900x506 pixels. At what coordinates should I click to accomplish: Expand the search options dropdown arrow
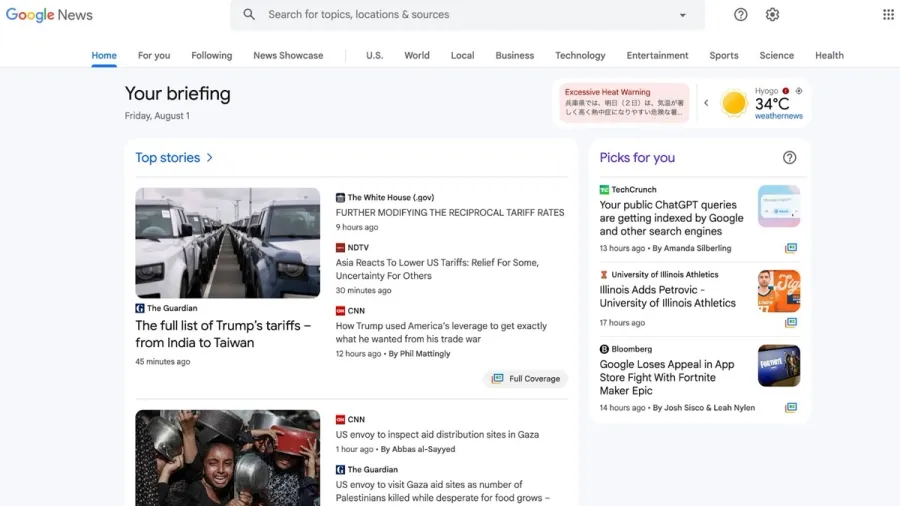(x=682, y=15)
